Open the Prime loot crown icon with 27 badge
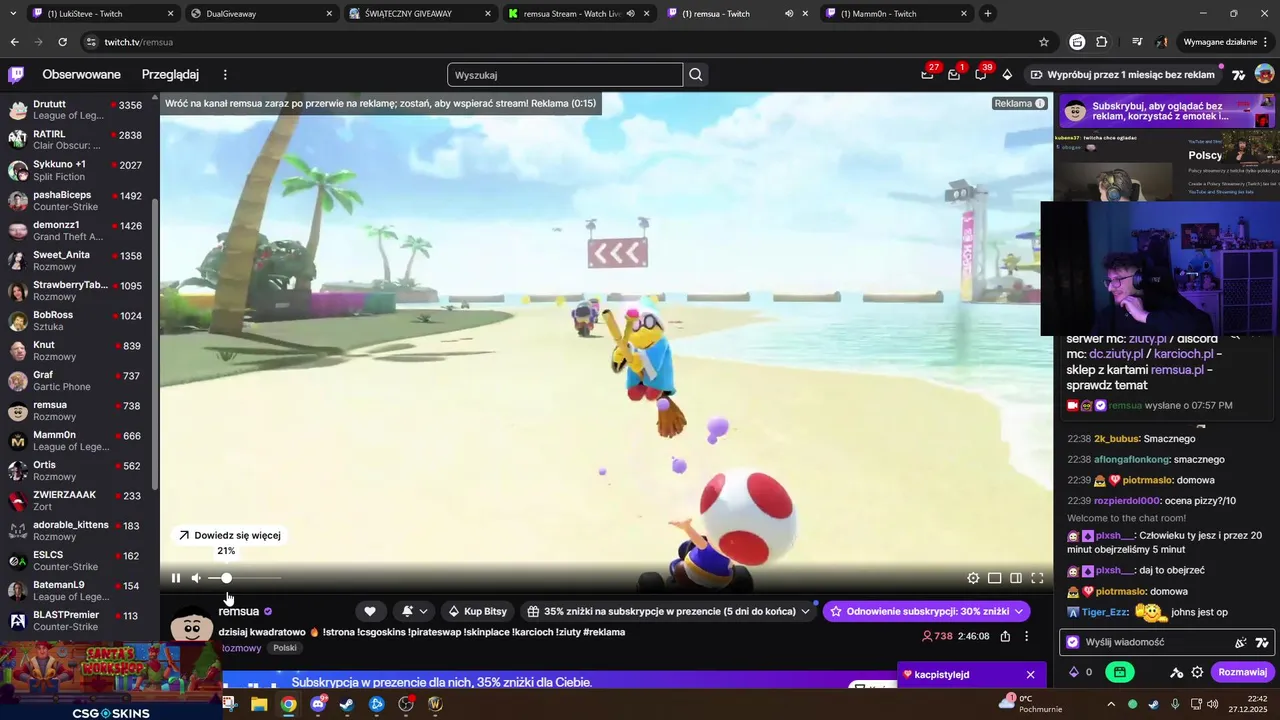The width and height of the screenshot is (1280, 720). pyautogui.click(x=928, y=74)
